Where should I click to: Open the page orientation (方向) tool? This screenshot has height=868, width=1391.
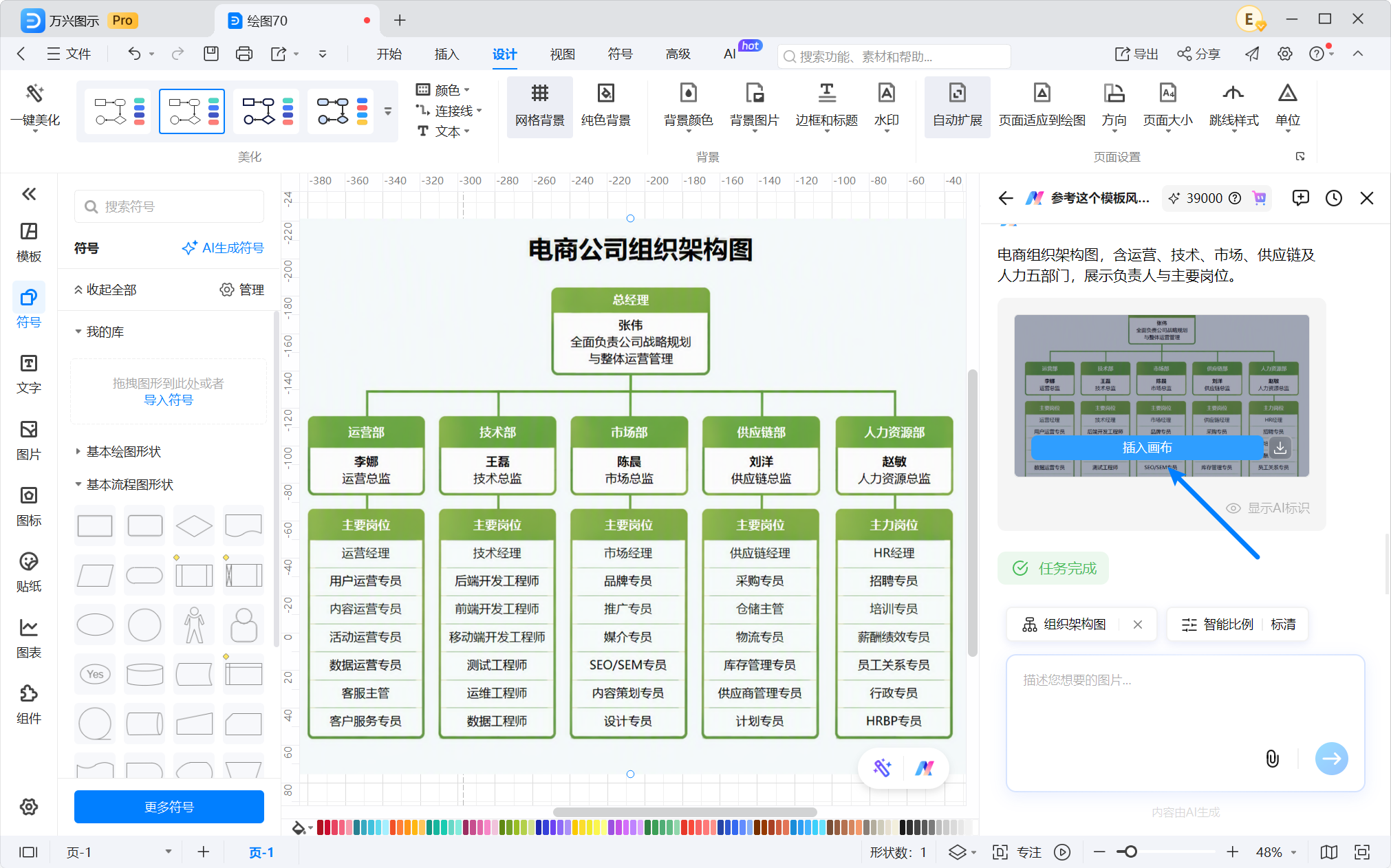coord(1114,106)
